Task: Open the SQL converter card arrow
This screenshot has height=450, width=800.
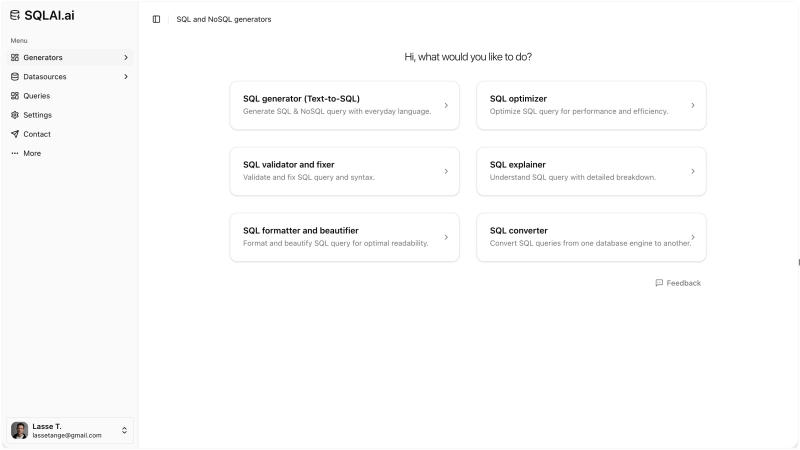Action: (x=693, y=237)
